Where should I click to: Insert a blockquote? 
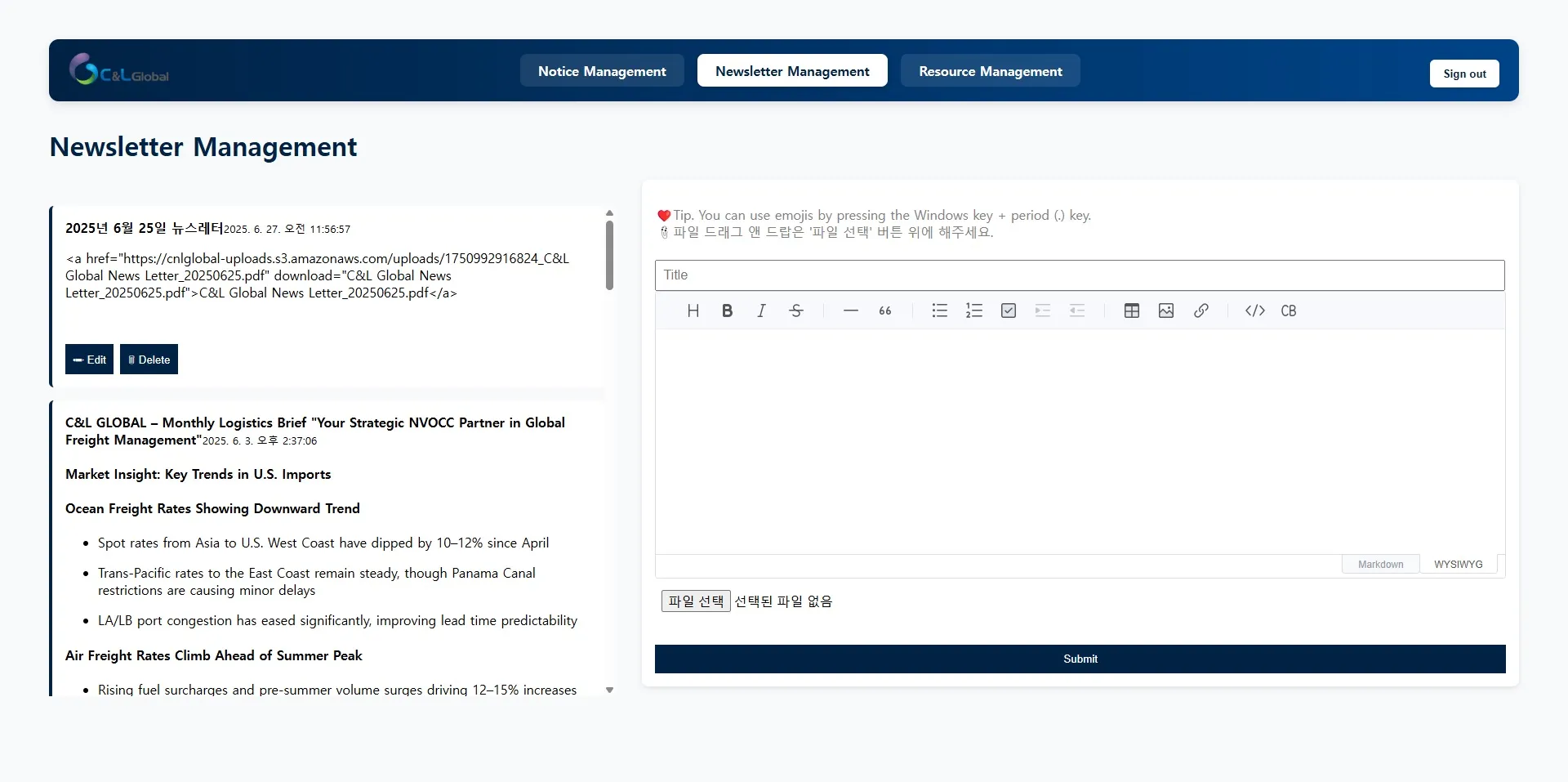click(x=885, y=311)
